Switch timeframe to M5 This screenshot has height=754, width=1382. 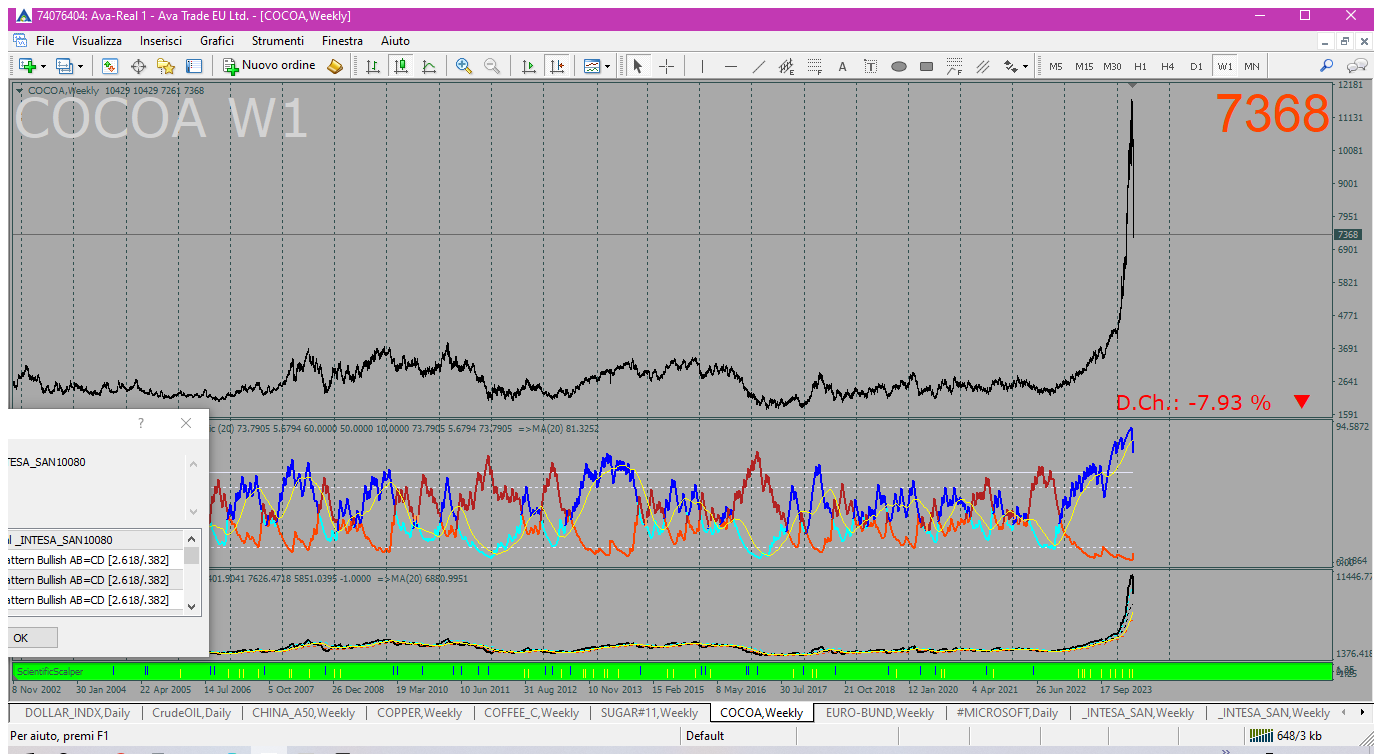pyautogui.click(x=1056, y=66)
